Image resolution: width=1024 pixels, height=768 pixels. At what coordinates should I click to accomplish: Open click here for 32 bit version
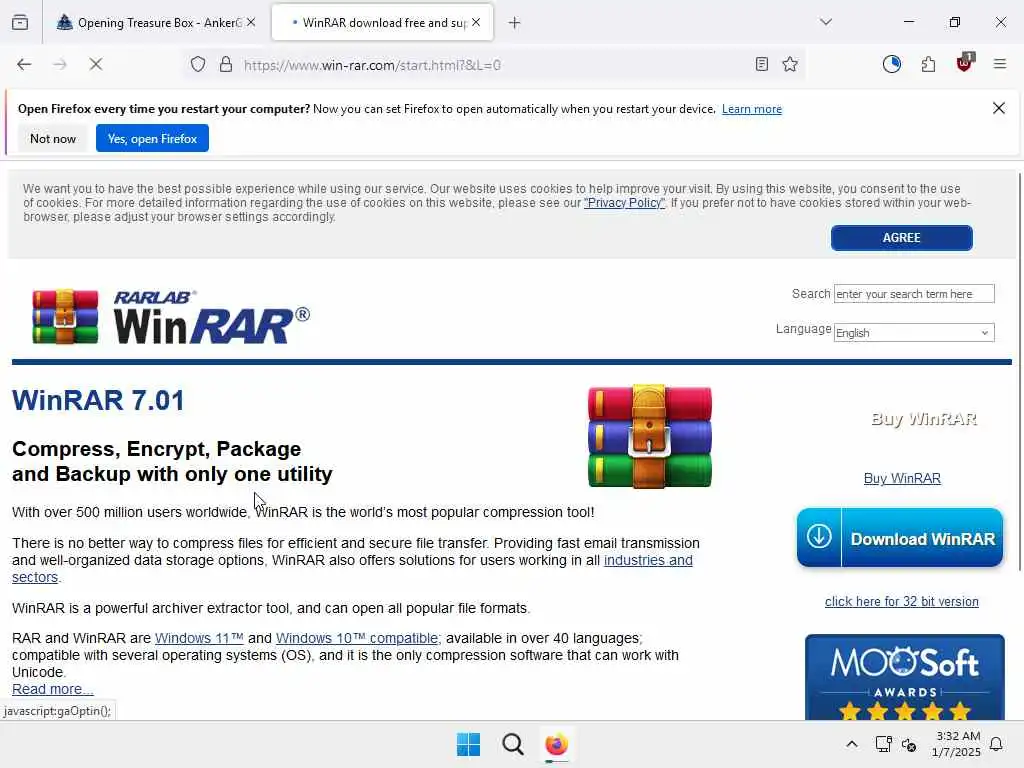(901, 601)
